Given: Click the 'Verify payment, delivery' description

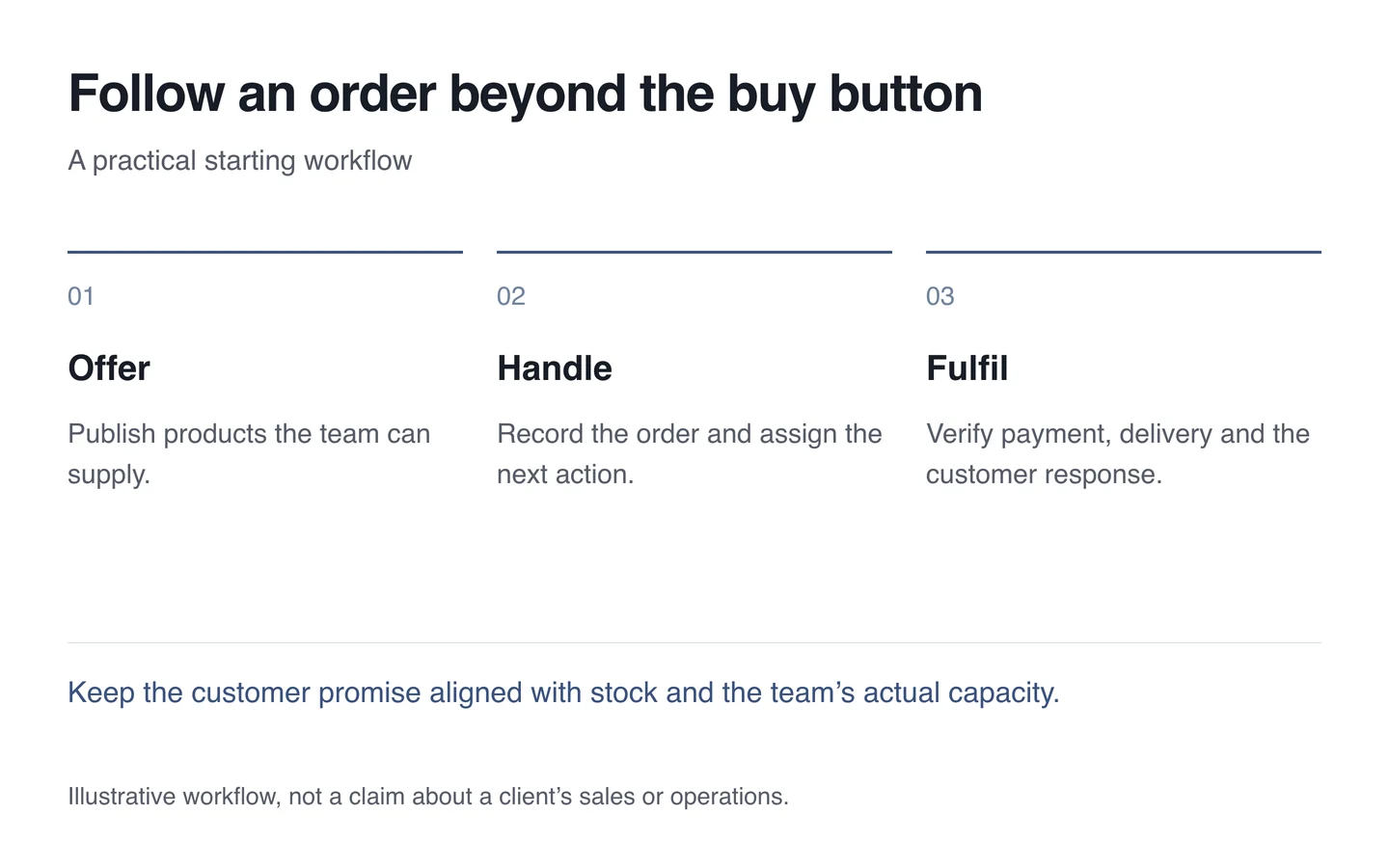Looking at the screenshot, I should point(1118,454).
